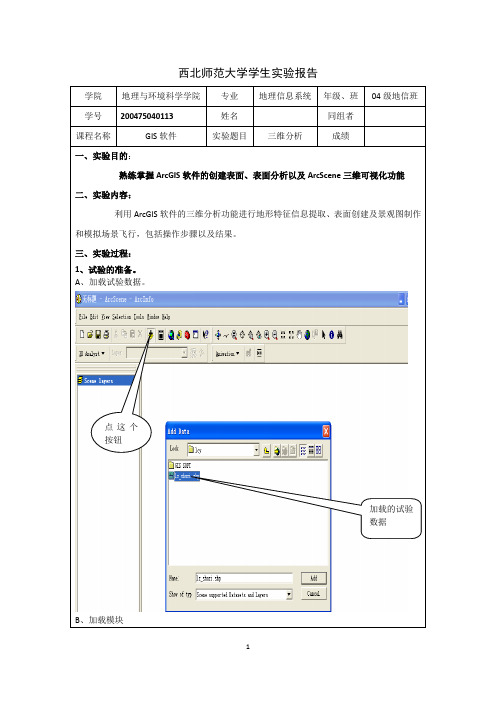Click the New Scene document icon
This screenshot has width=496, height=702.
tap(82, 334)
